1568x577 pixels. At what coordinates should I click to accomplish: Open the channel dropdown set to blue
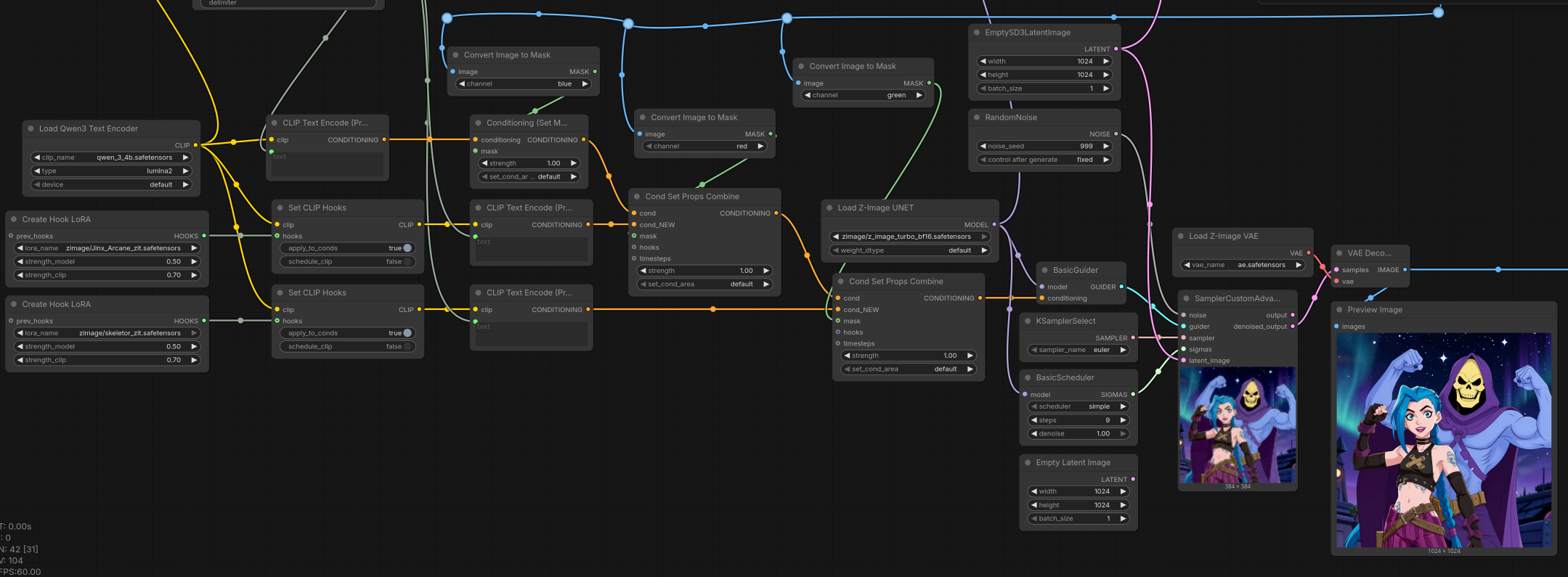point(523,84)
